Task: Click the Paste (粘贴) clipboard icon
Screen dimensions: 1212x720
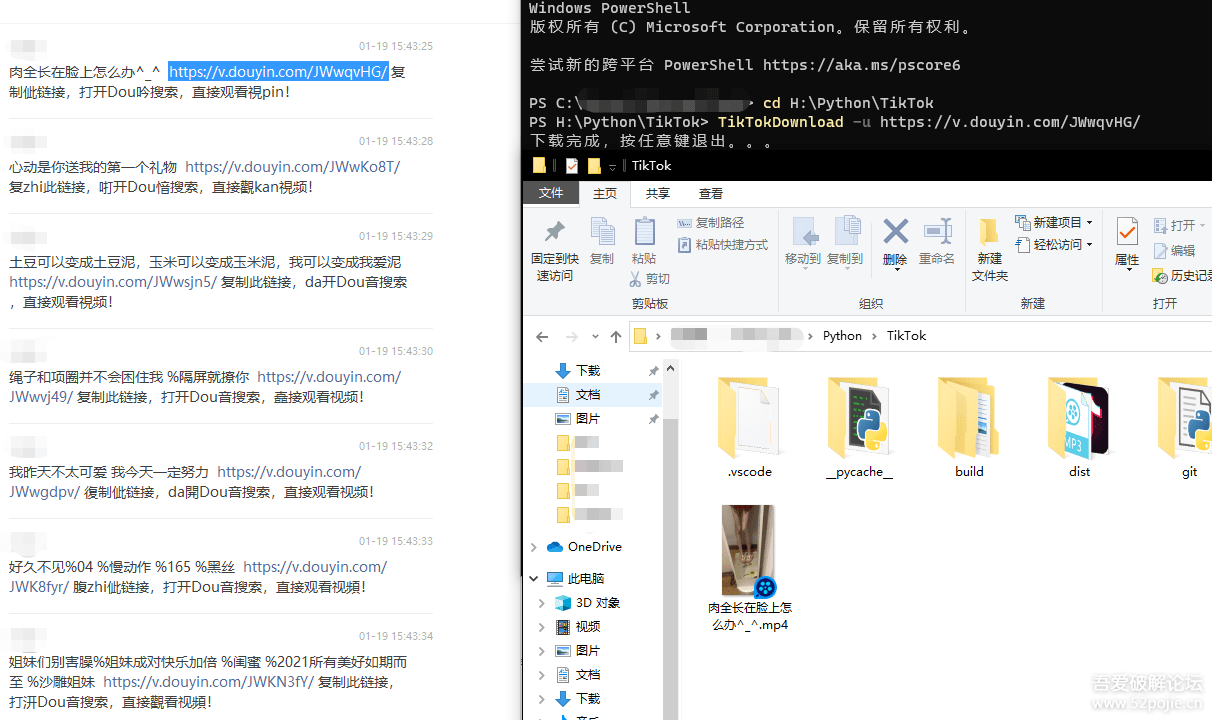Action: pos(644,232)
